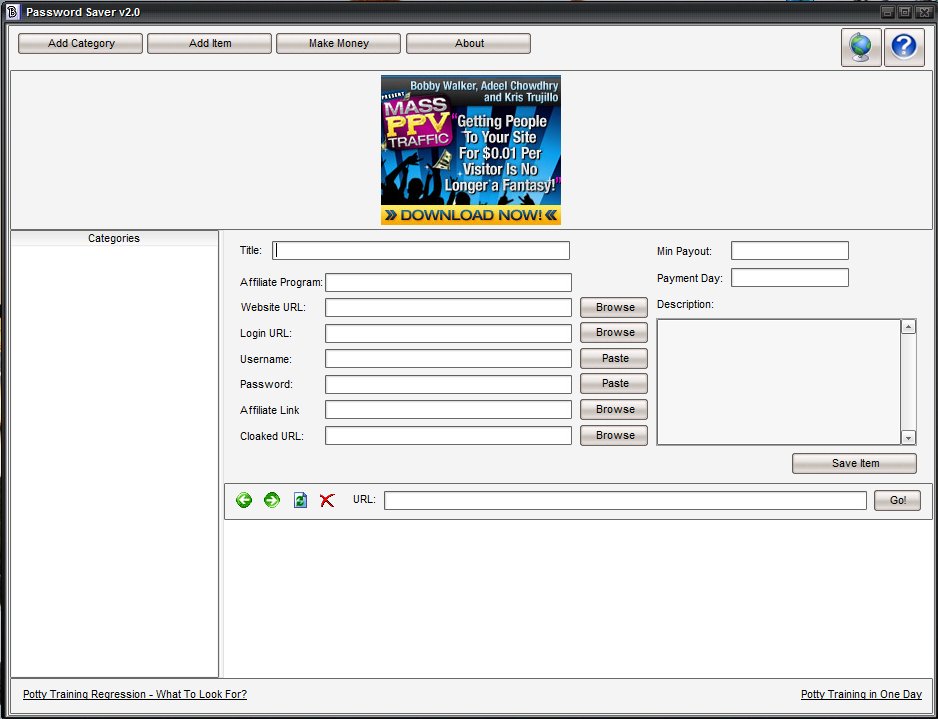This screenshot has width=938, height=719.
Task: Click the Affiliate Link text box
Action: (x=449, y=410)
